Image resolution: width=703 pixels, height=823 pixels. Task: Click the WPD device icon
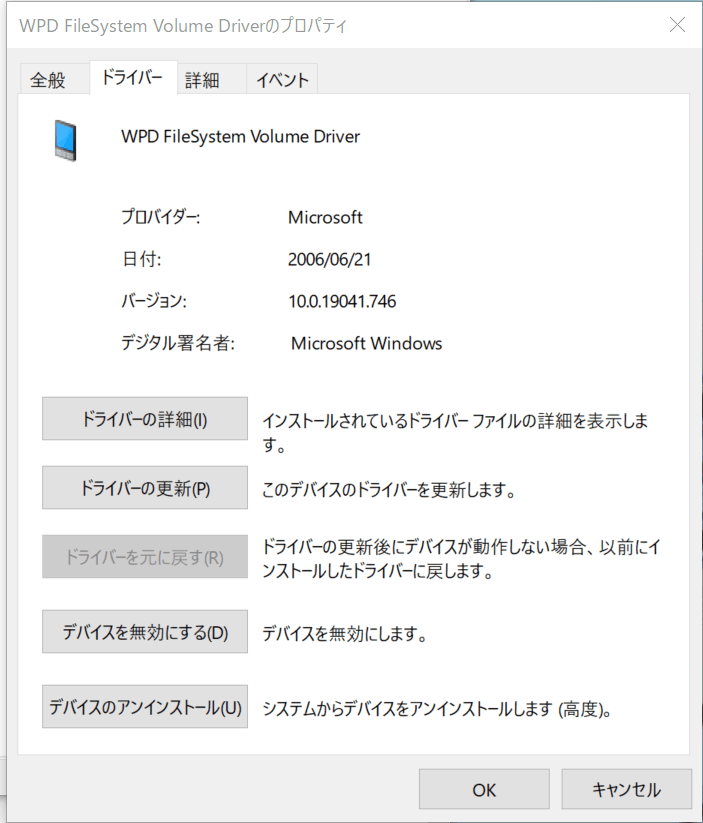66,140
